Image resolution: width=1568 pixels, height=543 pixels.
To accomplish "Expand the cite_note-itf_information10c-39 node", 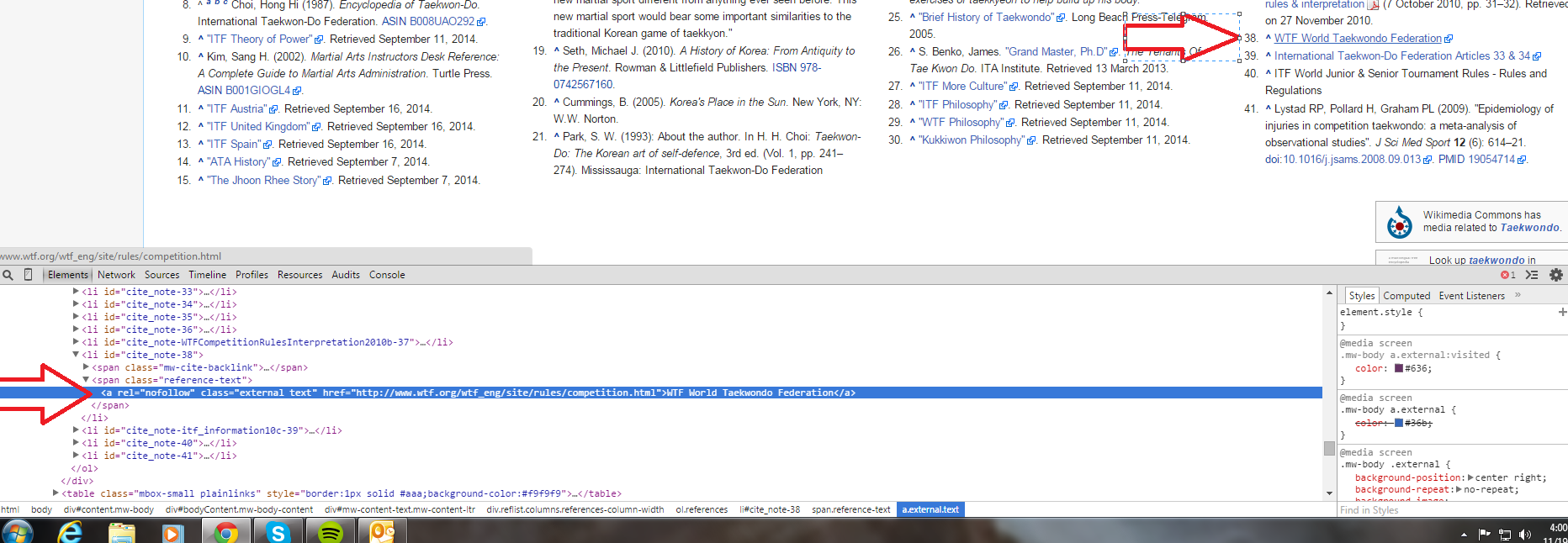I will click(76, 430).
